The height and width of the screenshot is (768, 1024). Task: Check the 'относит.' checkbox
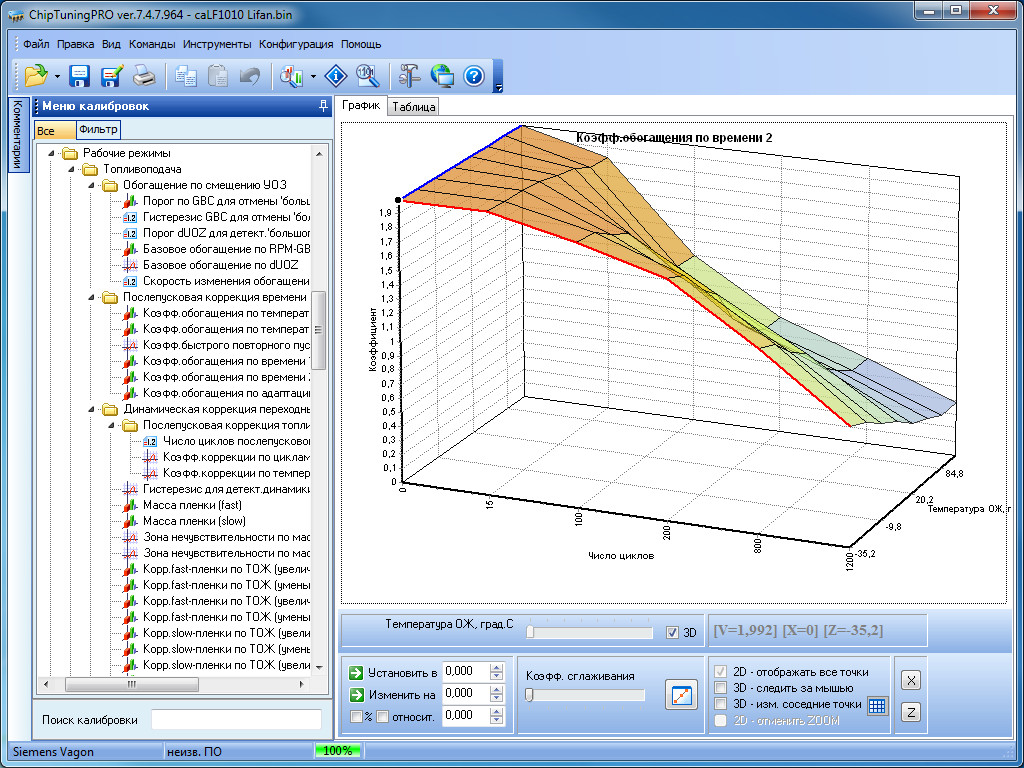382,716
